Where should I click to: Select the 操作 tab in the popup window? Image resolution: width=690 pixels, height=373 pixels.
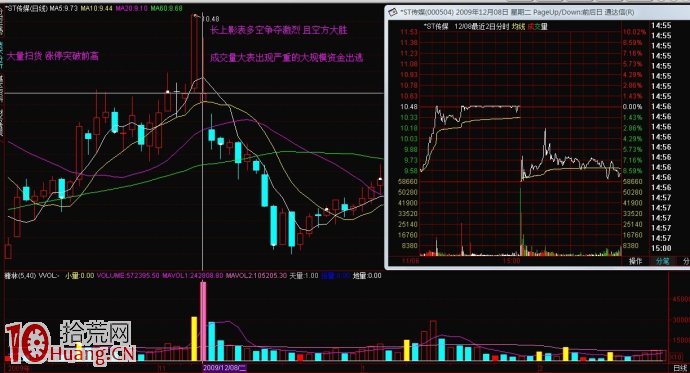[635, 261]
